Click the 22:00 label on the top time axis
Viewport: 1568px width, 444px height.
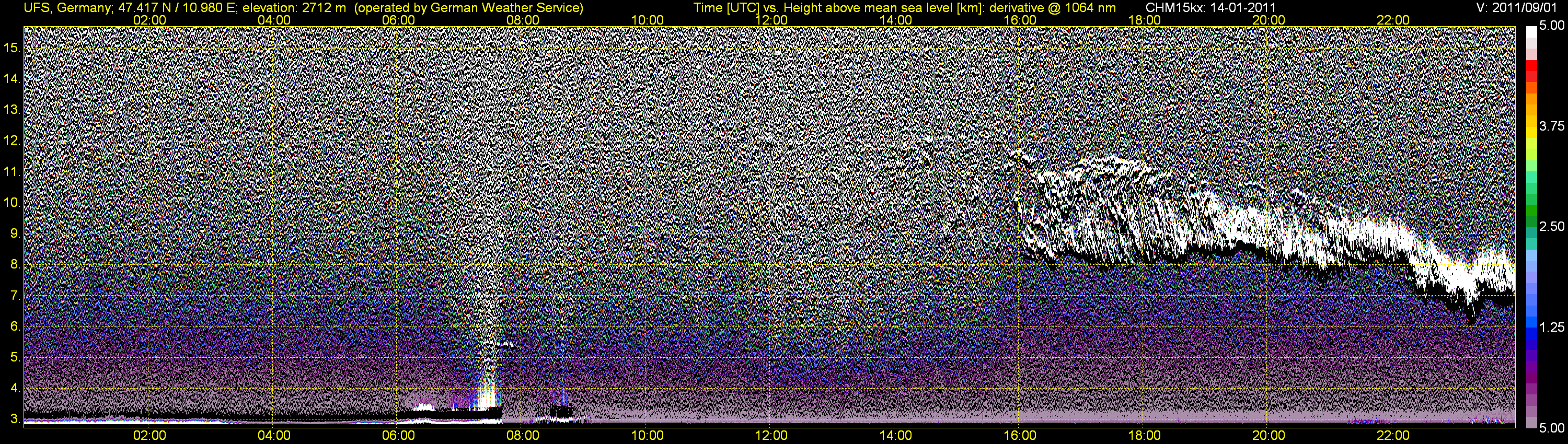pyautogui.click(x=1393, y=20)
